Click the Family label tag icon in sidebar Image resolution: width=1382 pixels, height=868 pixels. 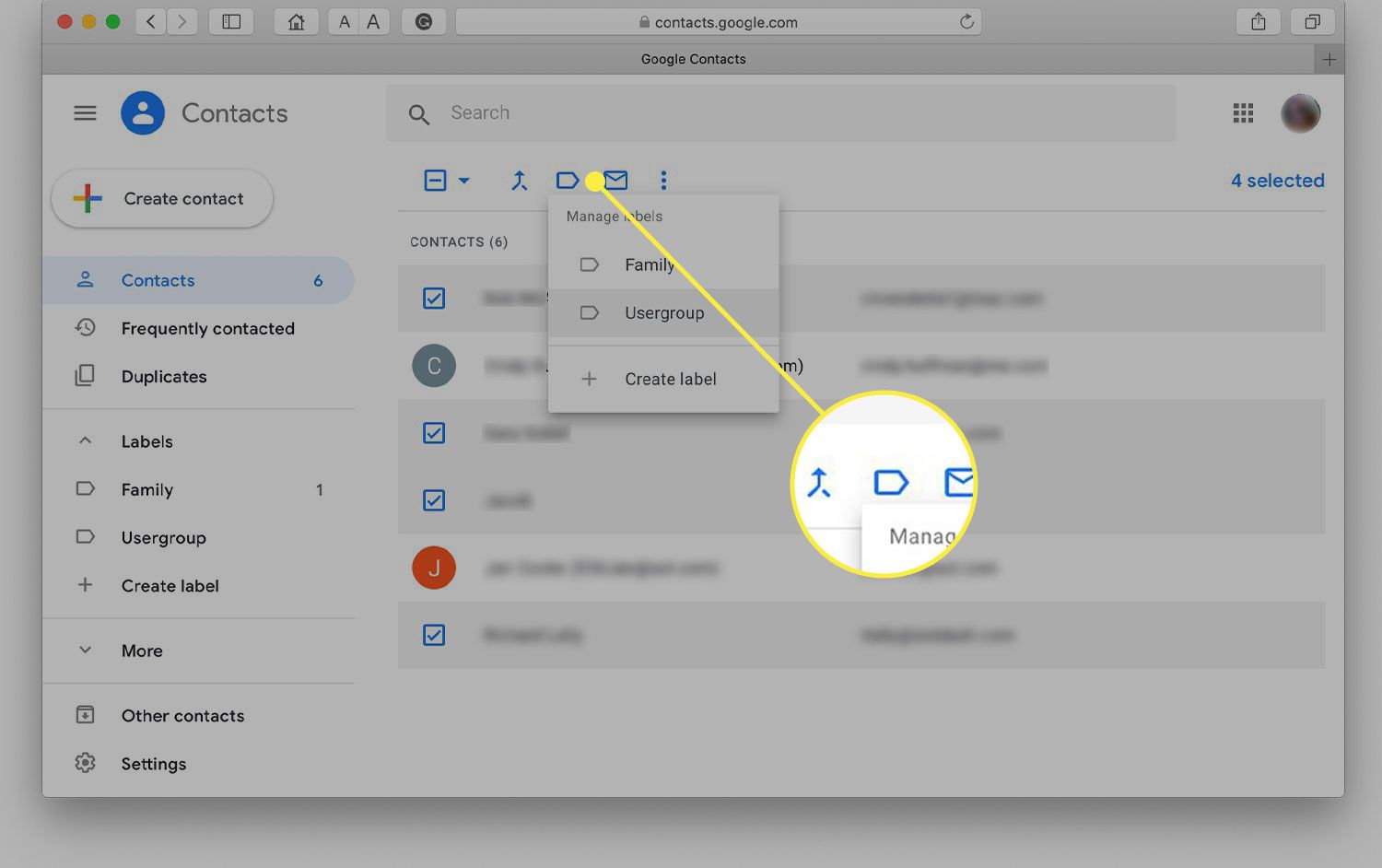[85, 488]
